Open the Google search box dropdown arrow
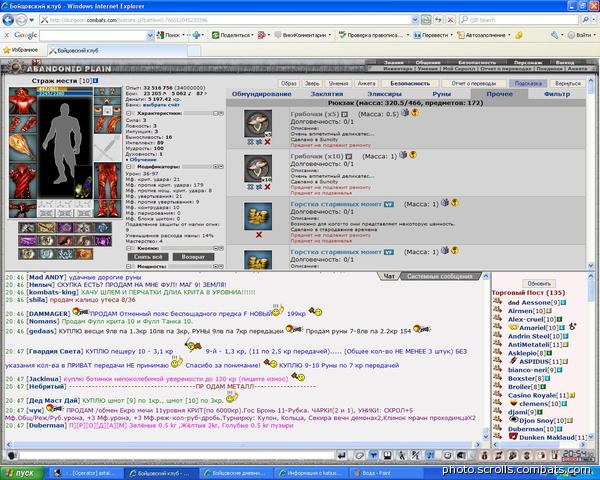The height and width of the screenshot is (480, 600). tap(150, 36)
